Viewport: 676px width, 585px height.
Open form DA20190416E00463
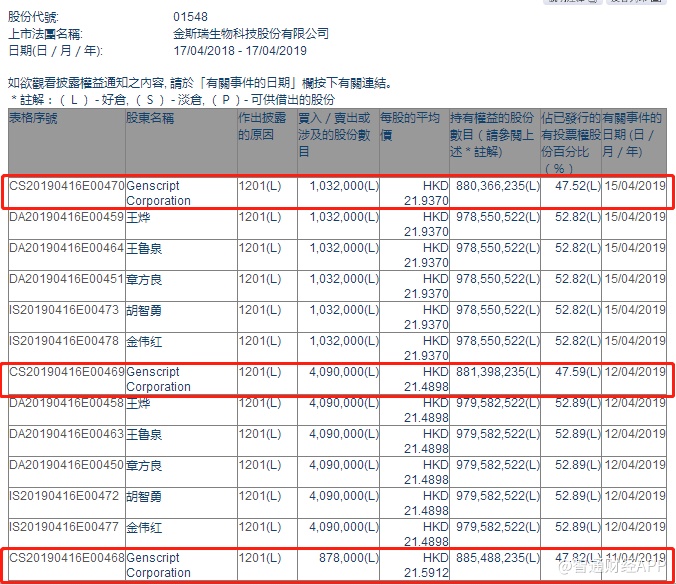pos(67,434)
